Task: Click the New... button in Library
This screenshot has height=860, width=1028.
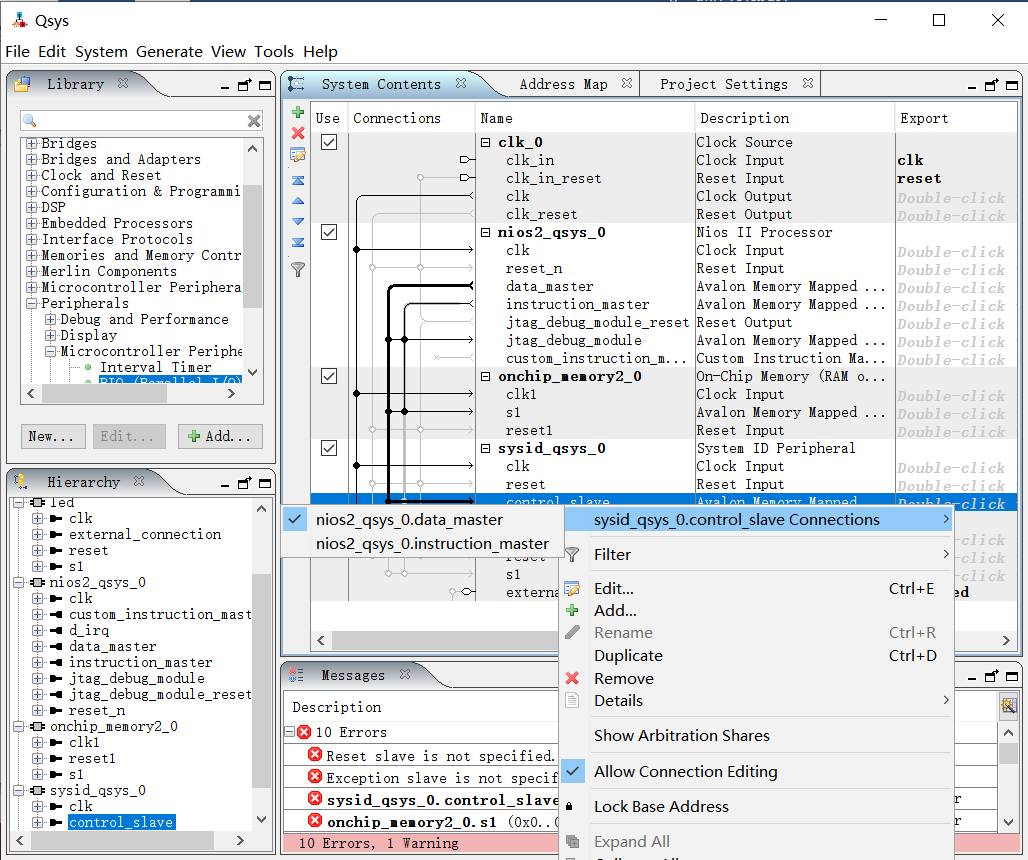Action: point(51,436)
